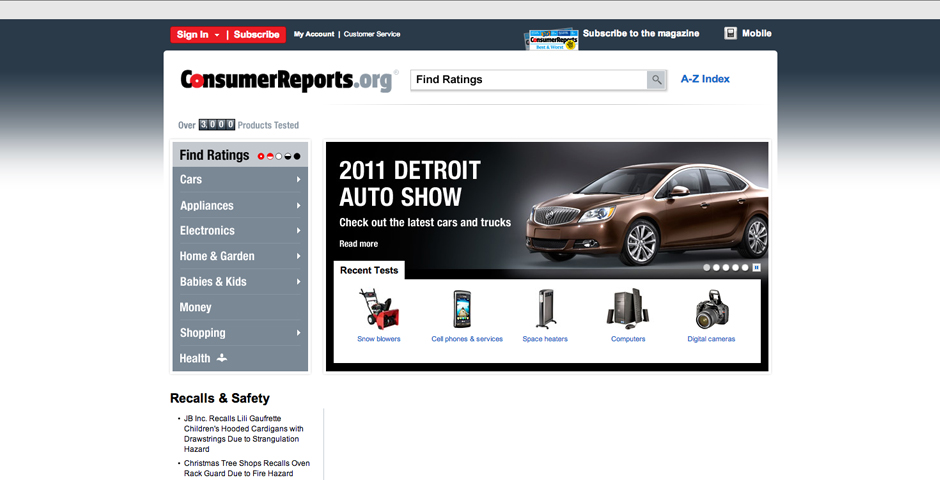940x480 pixels.
Task: Pause the banner slideshow
Action: (757, 267)
